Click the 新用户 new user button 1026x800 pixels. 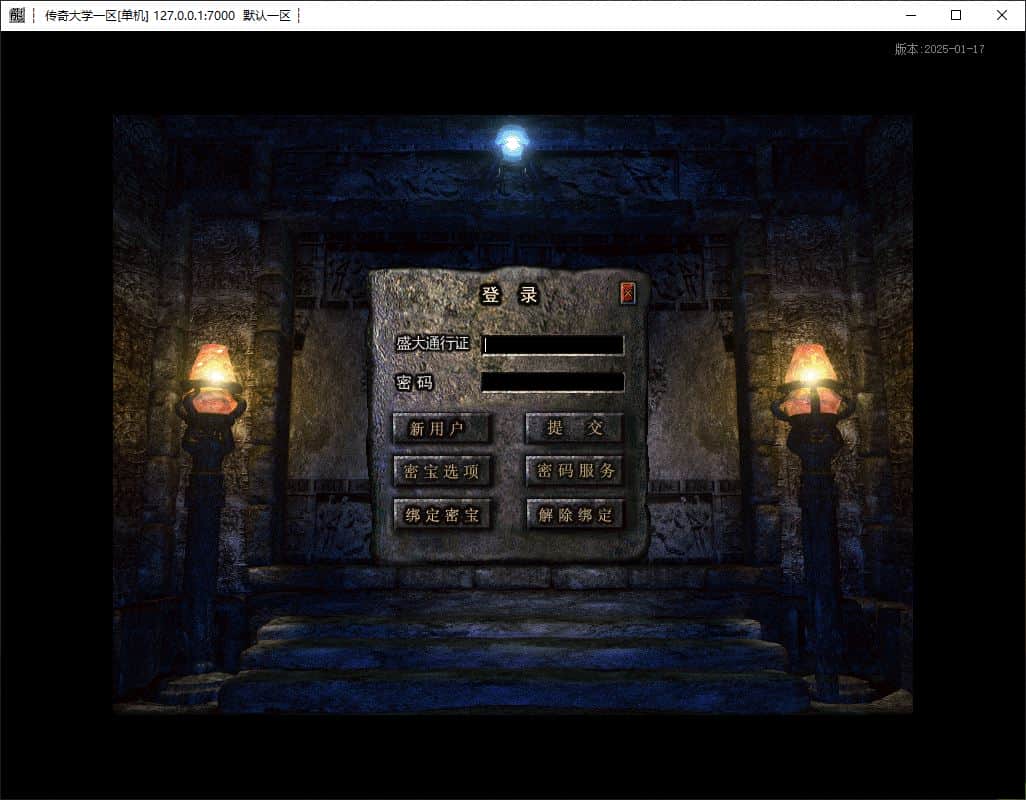click(x=442, y=428)
